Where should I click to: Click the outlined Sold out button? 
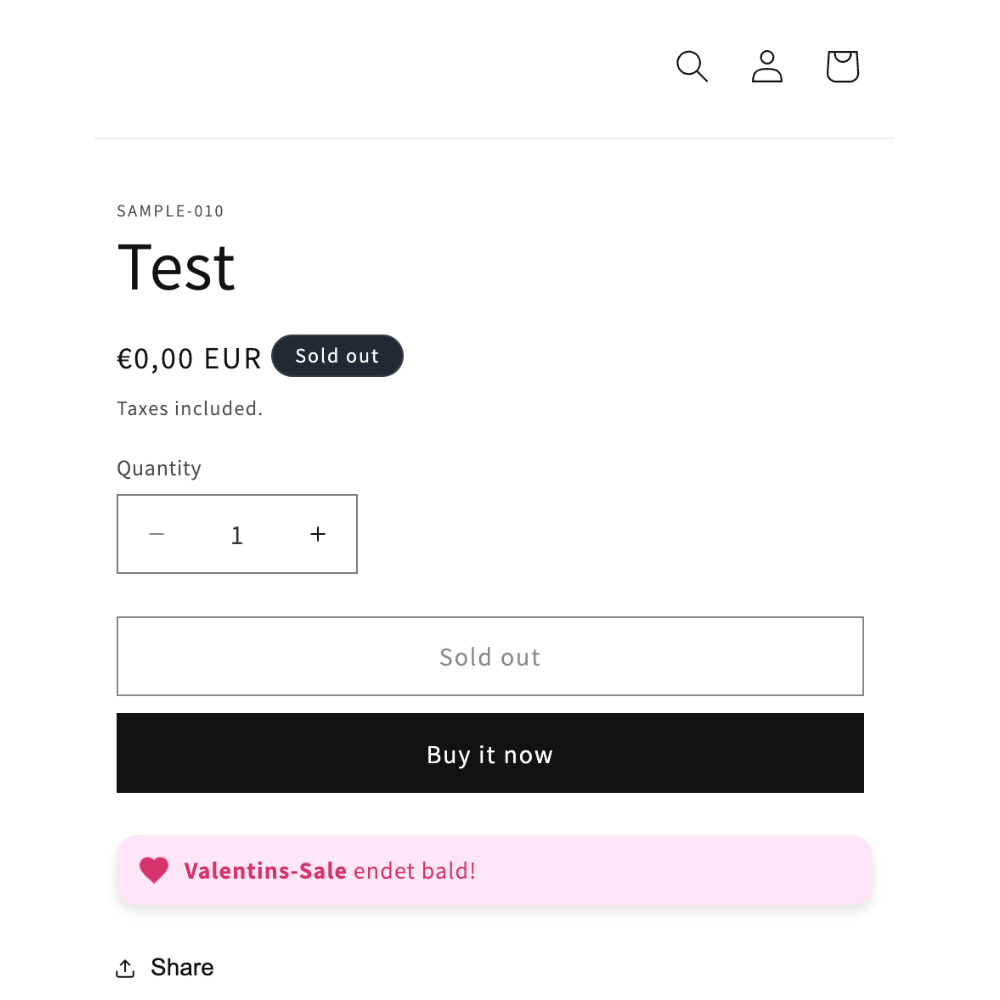coord(490,656)
